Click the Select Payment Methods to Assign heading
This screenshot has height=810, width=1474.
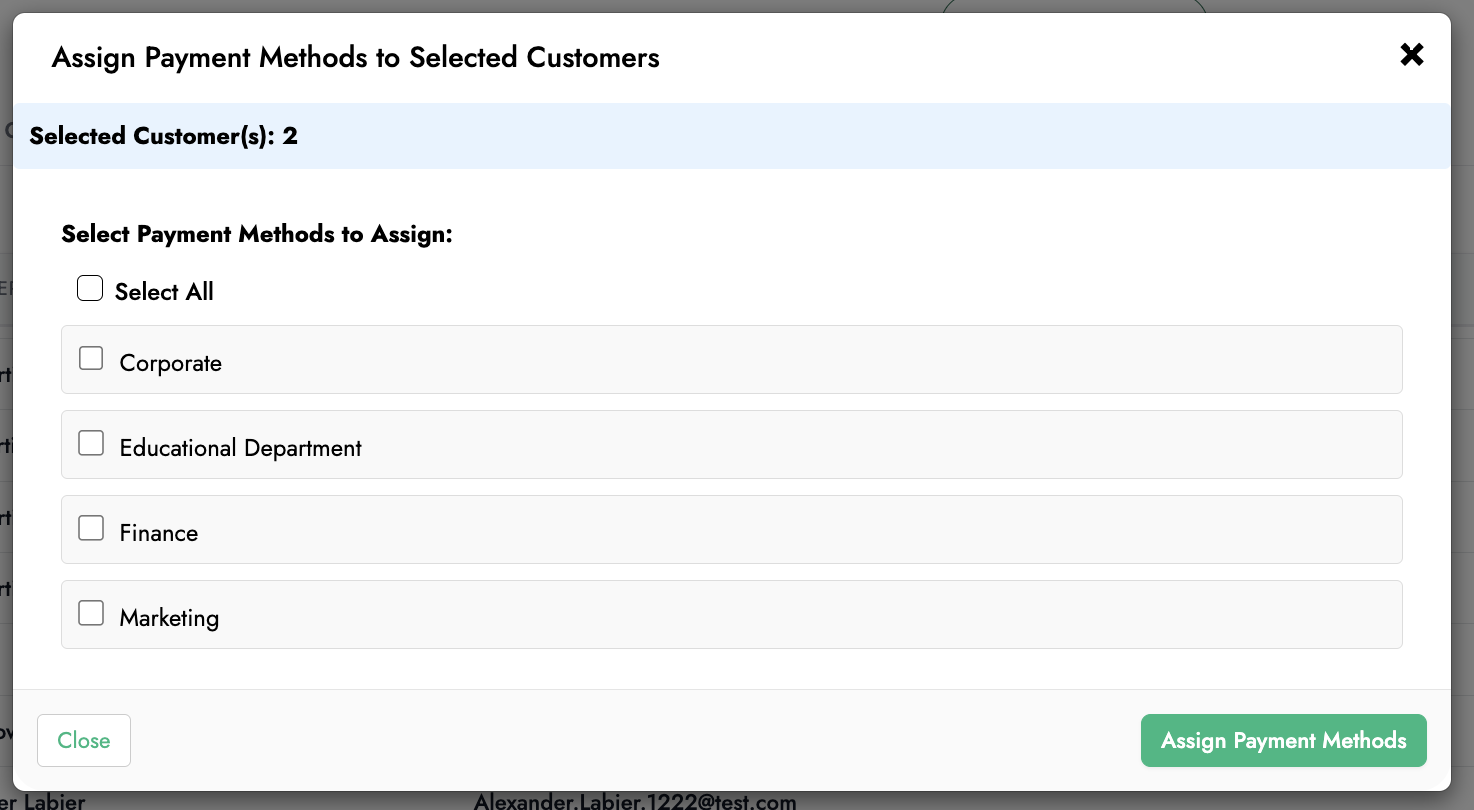[x=257, y=234]
